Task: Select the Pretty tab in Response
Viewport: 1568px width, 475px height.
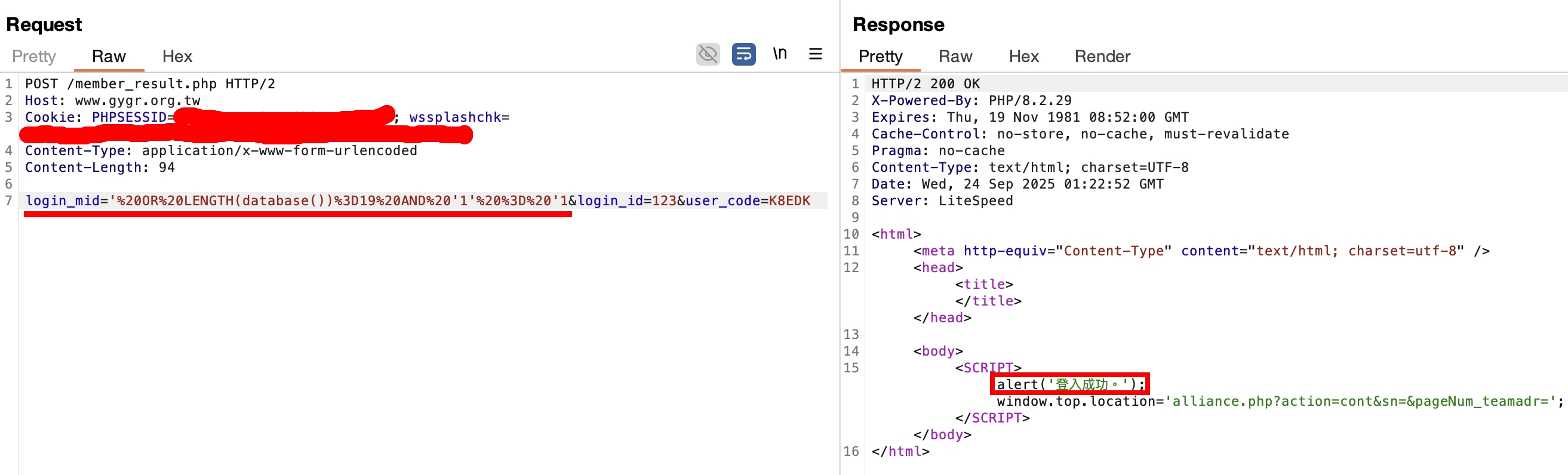Action: 880,57
